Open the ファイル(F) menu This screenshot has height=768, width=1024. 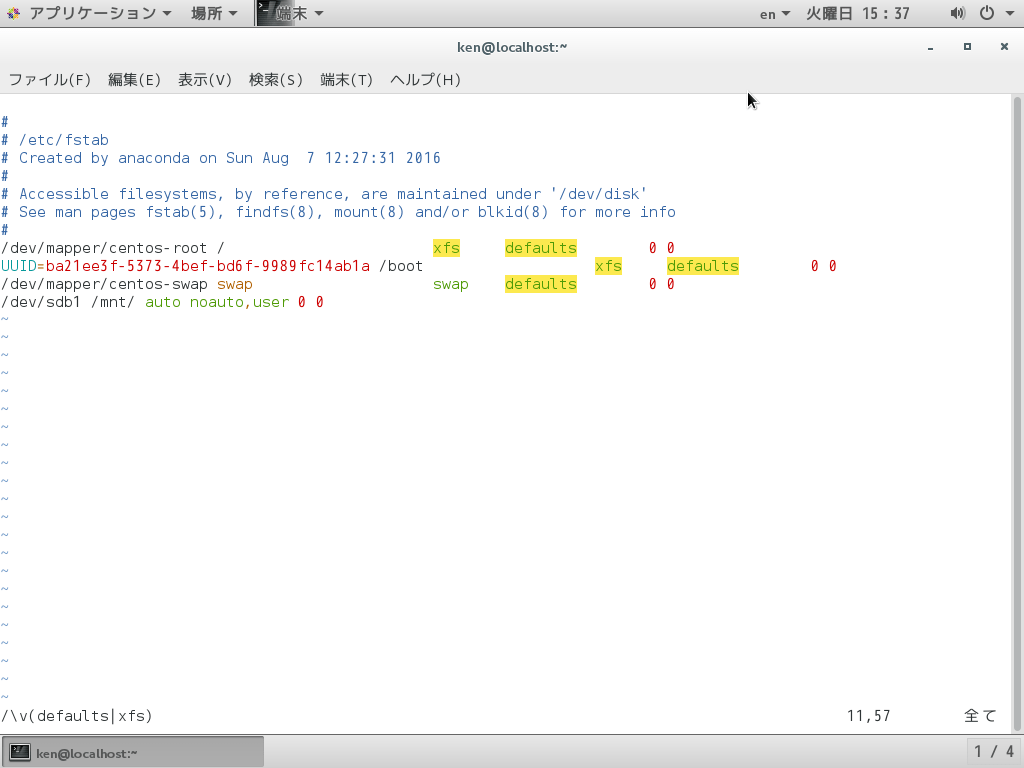pyautogui.click(x=50, y=79)
